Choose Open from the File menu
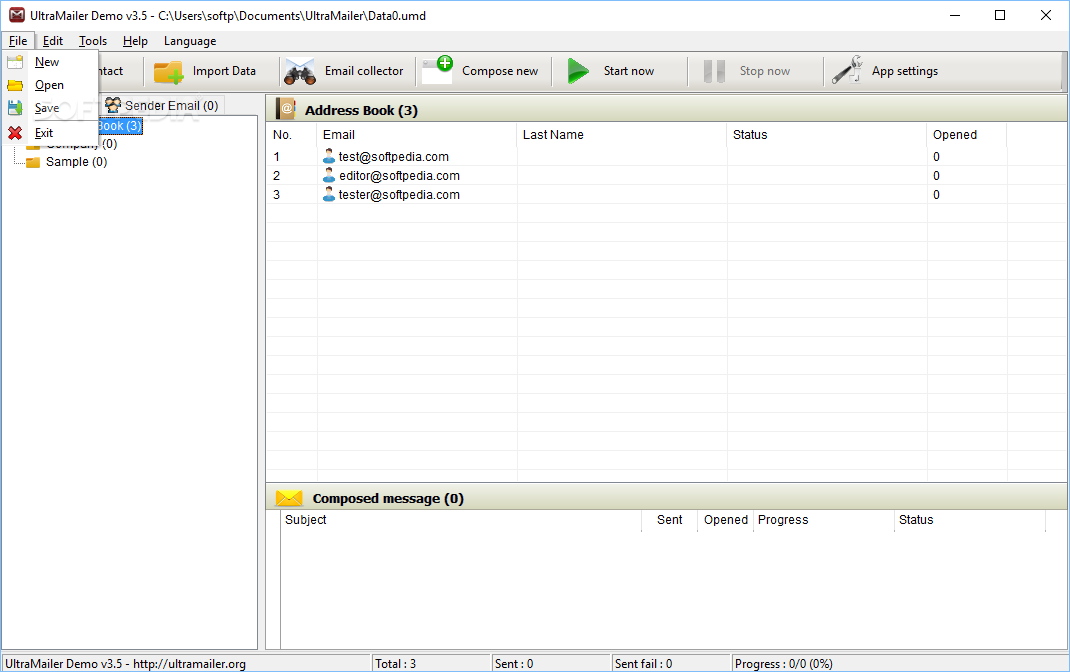 tap(49, 85)
